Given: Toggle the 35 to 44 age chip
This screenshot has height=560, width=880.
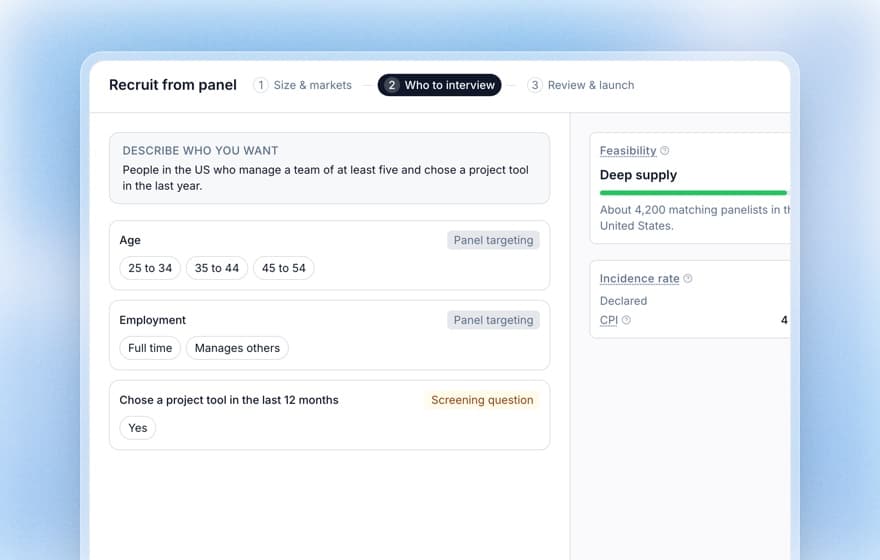Looking at the screenshot, I should click(x=217, y=268).
